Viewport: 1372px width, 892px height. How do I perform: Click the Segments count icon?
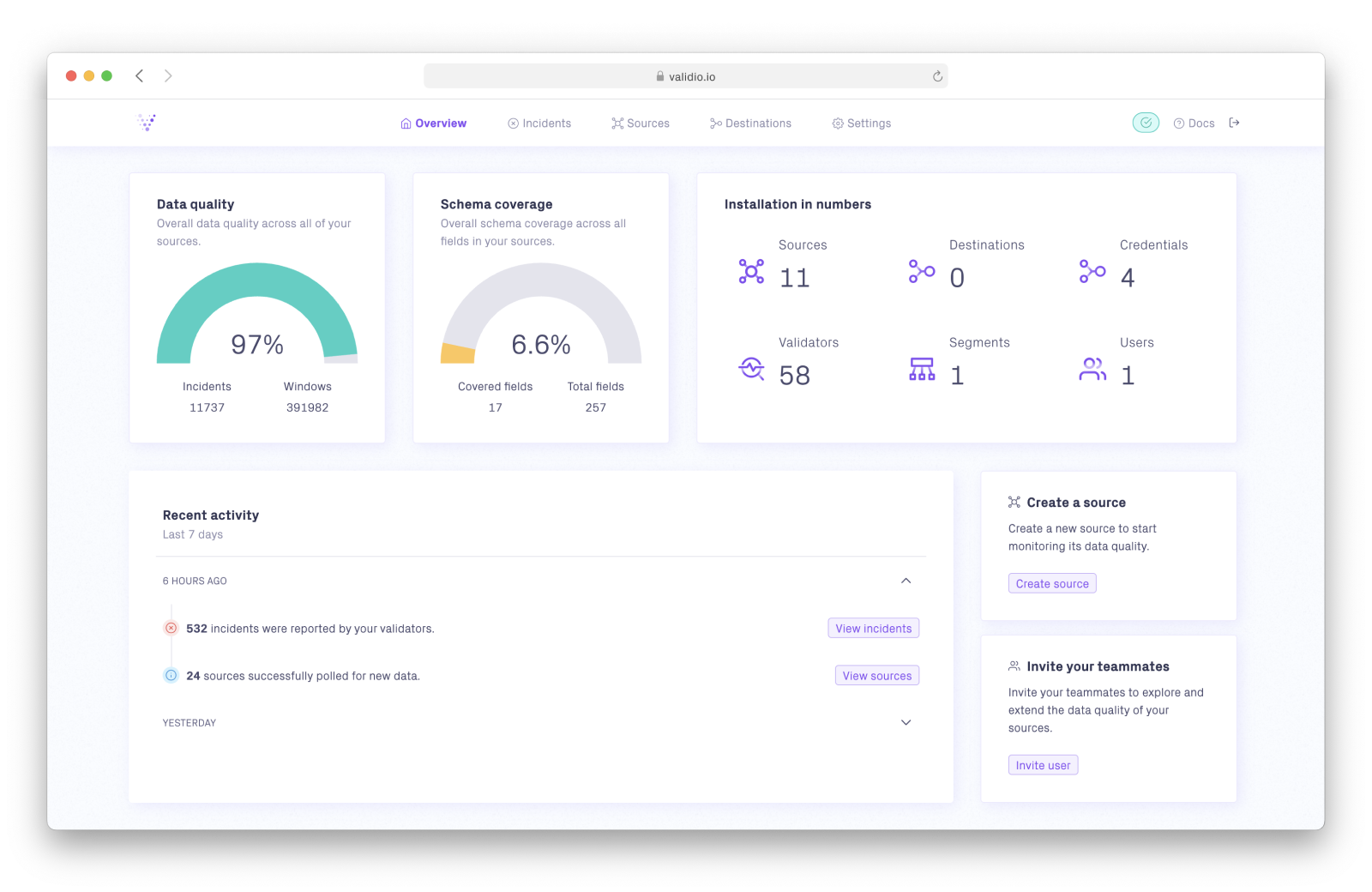tap(922, 369)
